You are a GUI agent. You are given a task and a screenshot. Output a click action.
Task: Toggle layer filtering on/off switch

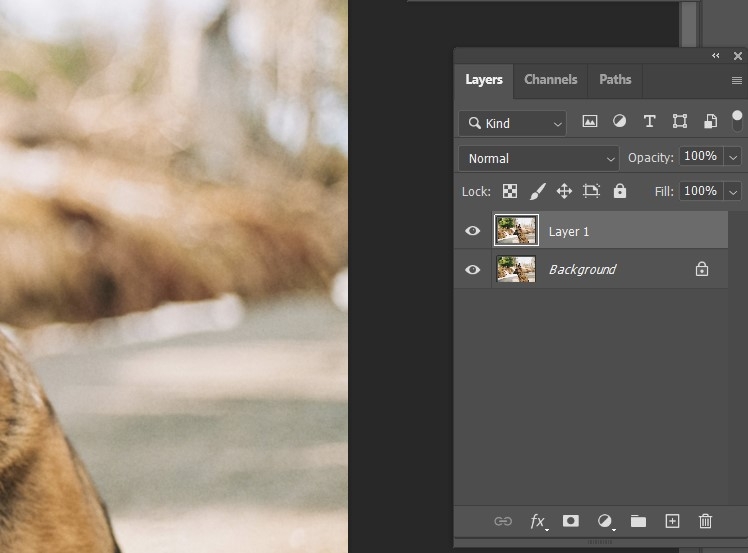point(737,121)
